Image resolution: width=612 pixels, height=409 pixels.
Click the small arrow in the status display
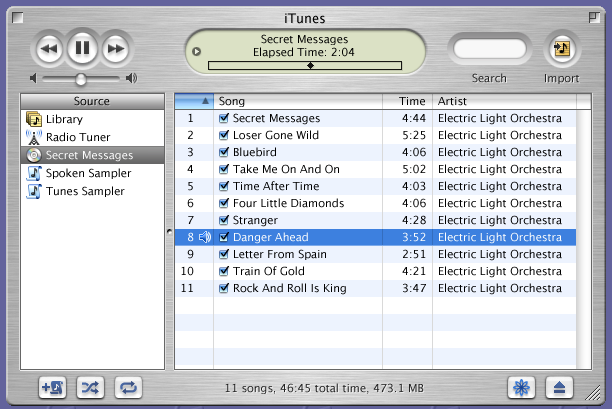[196, 51]
